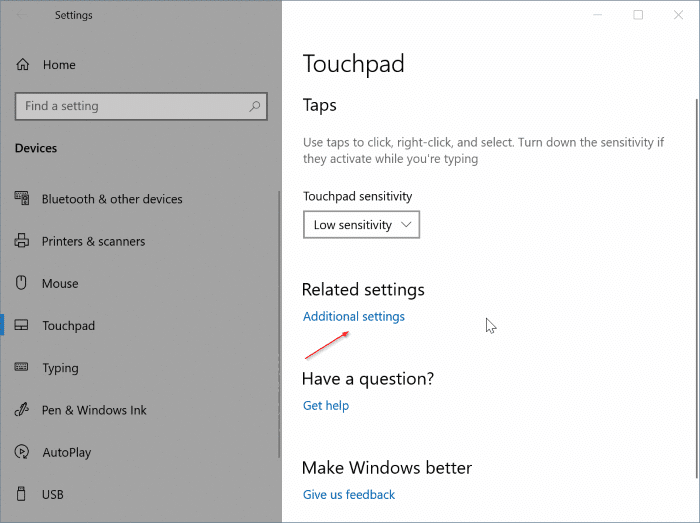Image resolution: width=700 pixels, height=523 pixels.
Task: Click the Typing keyboard icon
Action: pyautogui.click(x=21, y=367)
